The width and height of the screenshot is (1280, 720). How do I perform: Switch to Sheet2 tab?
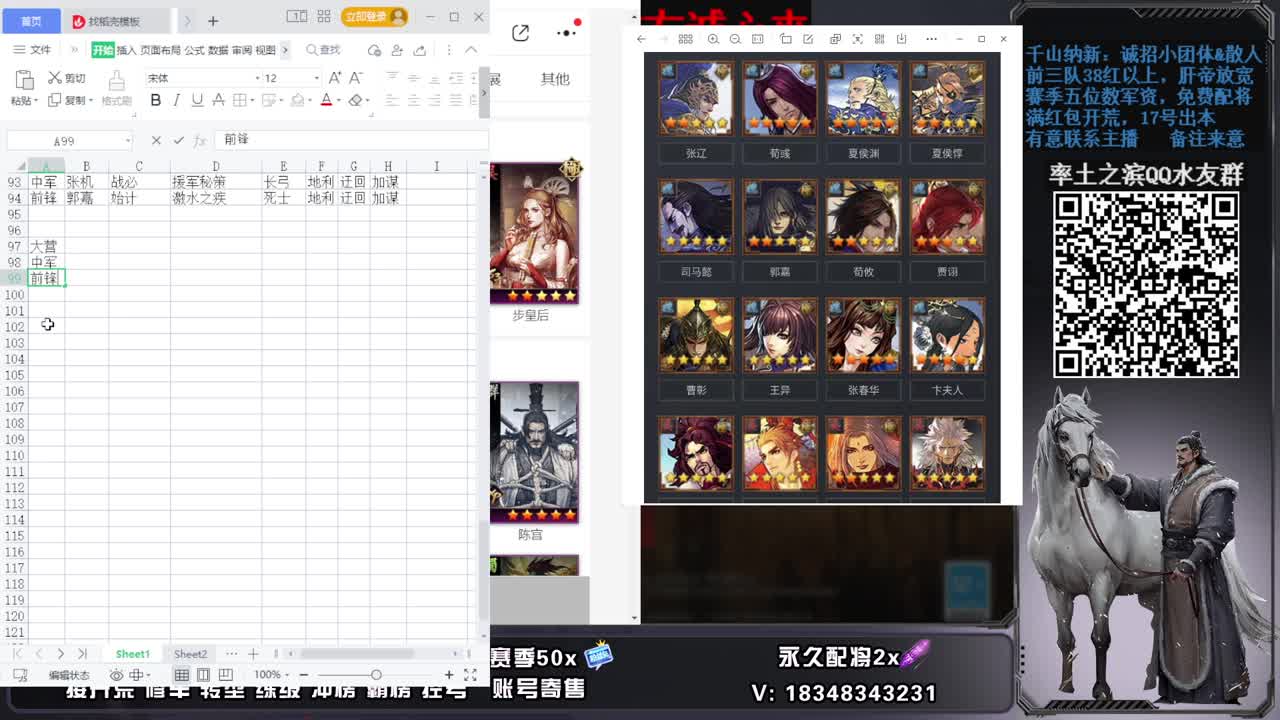coord(190,654)
